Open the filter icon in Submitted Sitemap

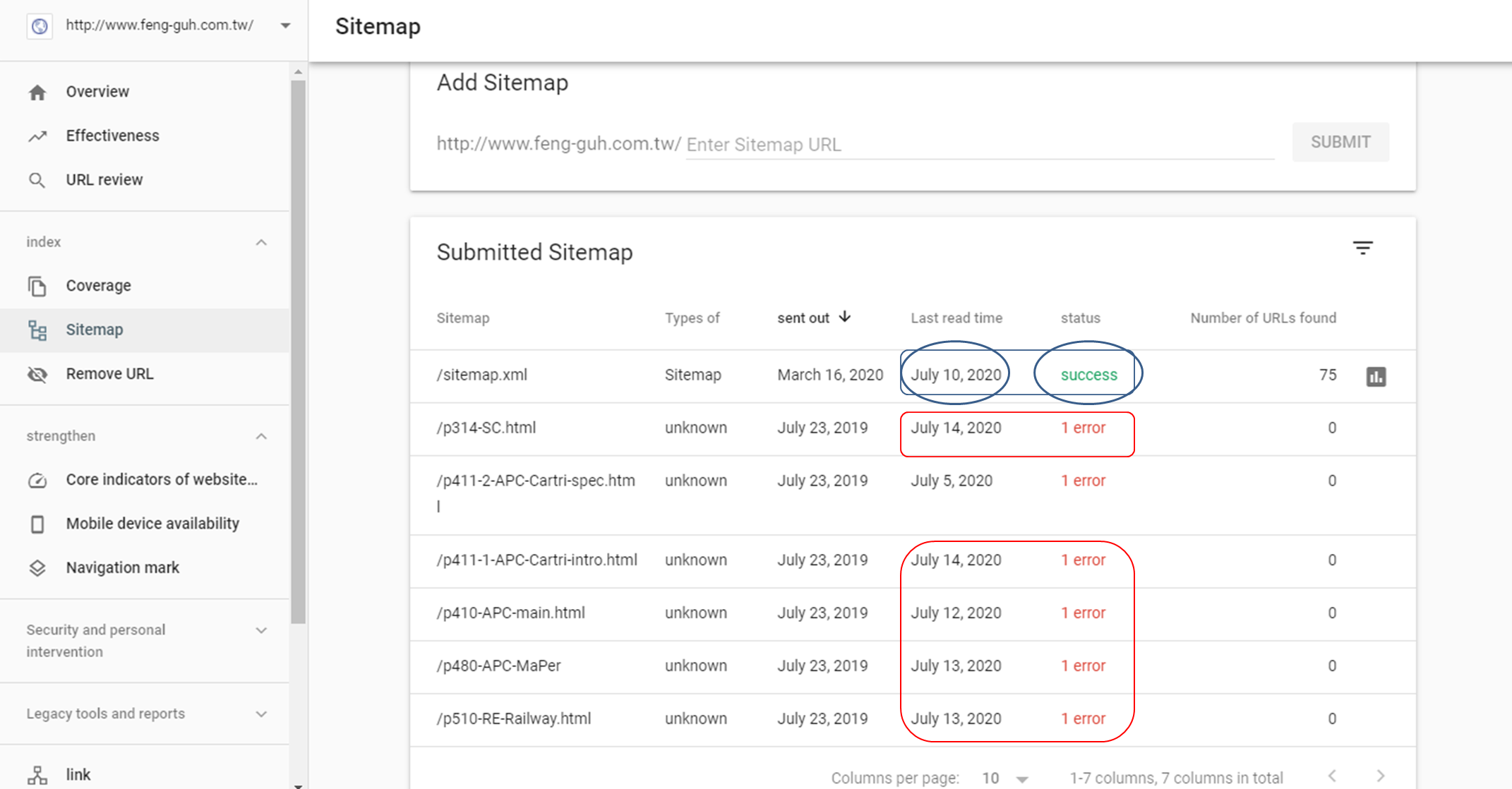(x=1362, y=248)
